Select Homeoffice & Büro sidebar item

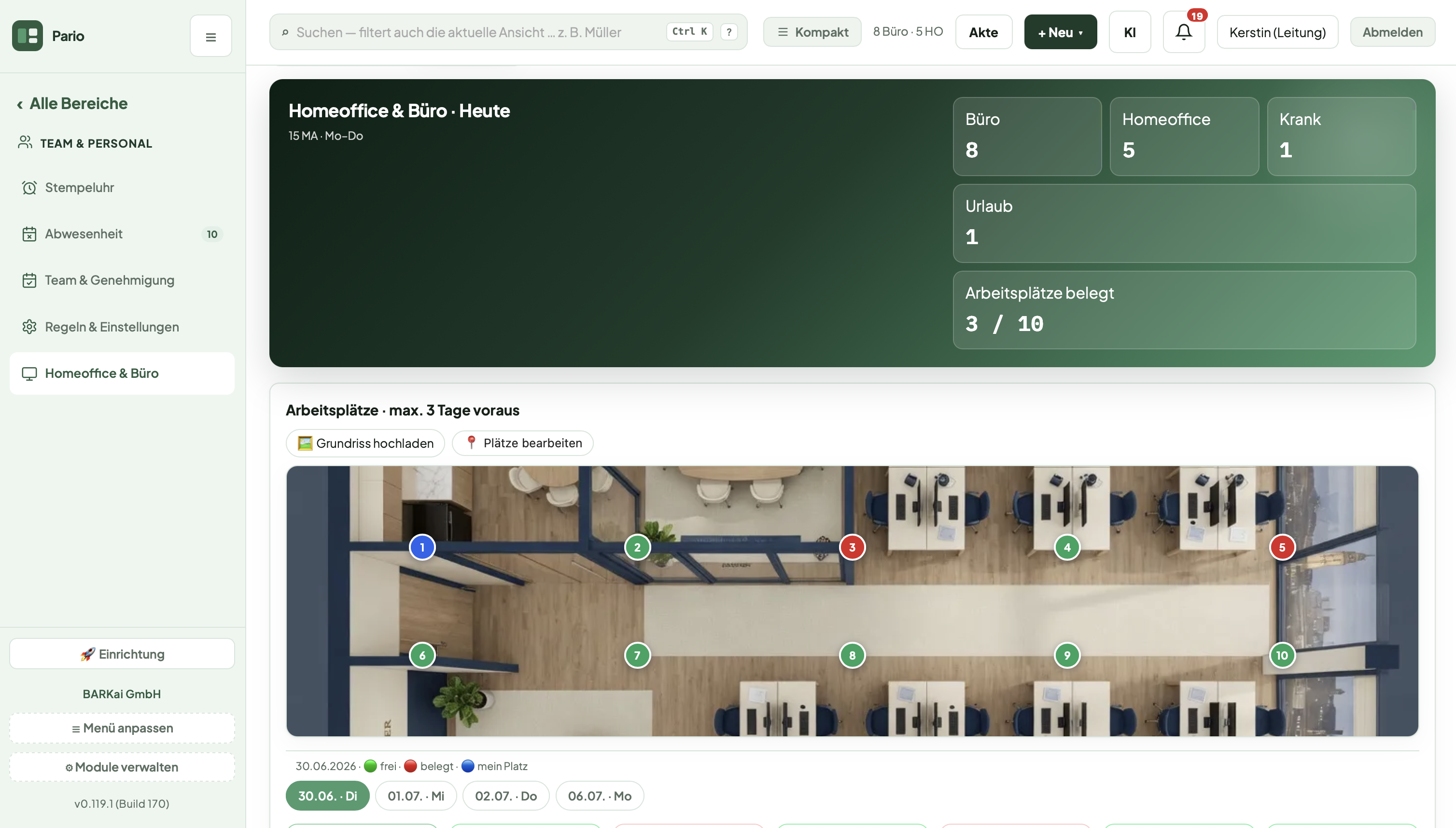(x=122, y=373)
